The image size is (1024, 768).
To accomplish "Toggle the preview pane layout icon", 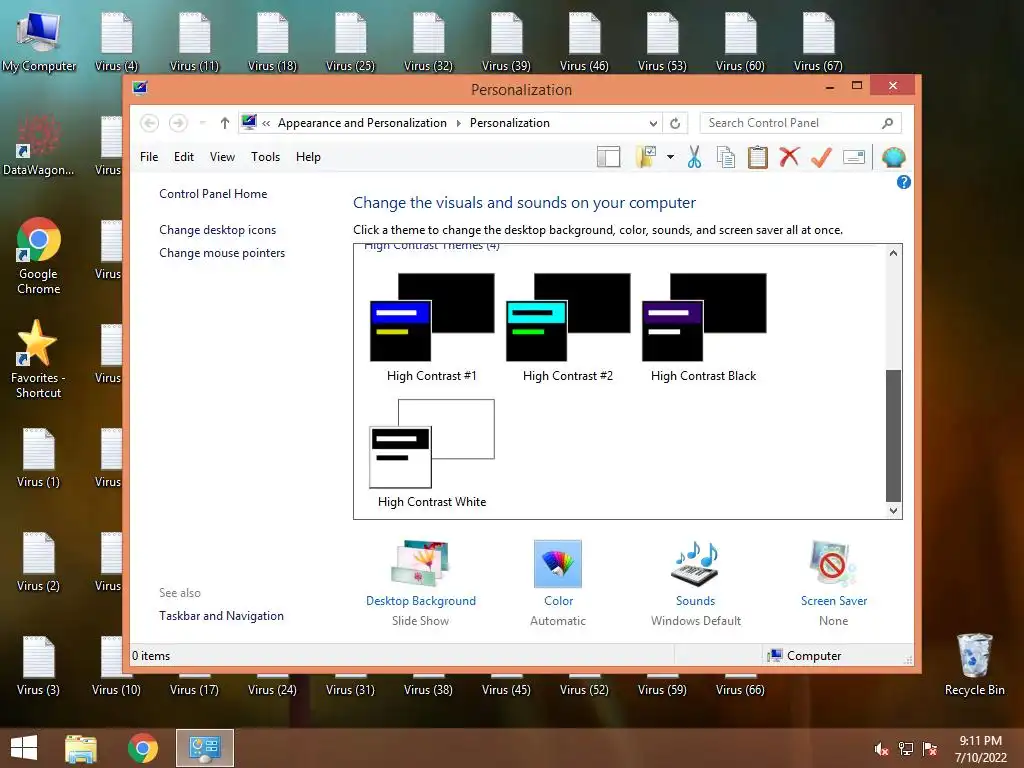I will point(609,157).
